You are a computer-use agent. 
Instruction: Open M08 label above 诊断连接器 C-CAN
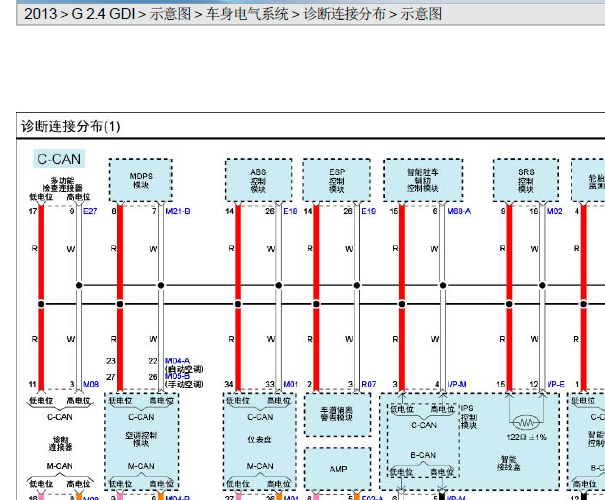(91, 384)
